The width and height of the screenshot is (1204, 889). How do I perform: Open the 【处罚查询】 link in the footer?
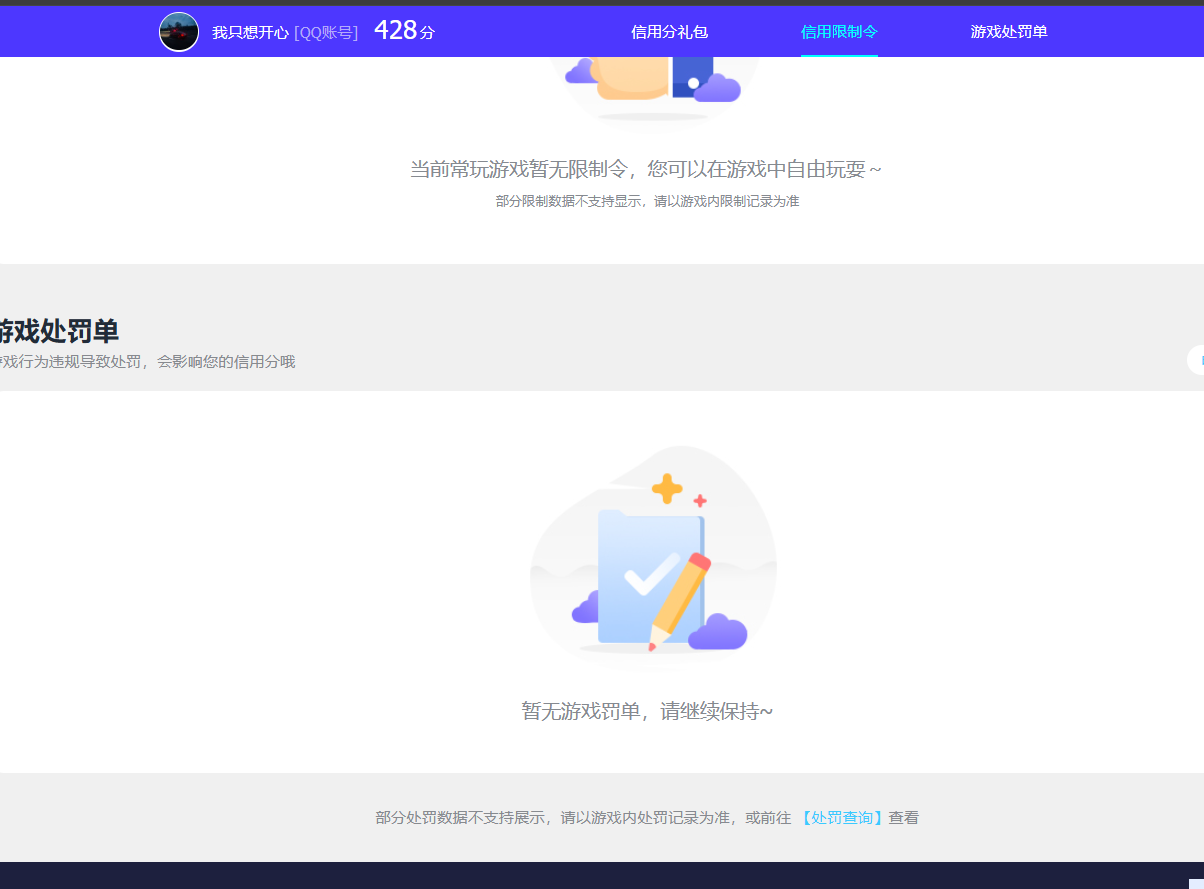click(x=839, y=817)
